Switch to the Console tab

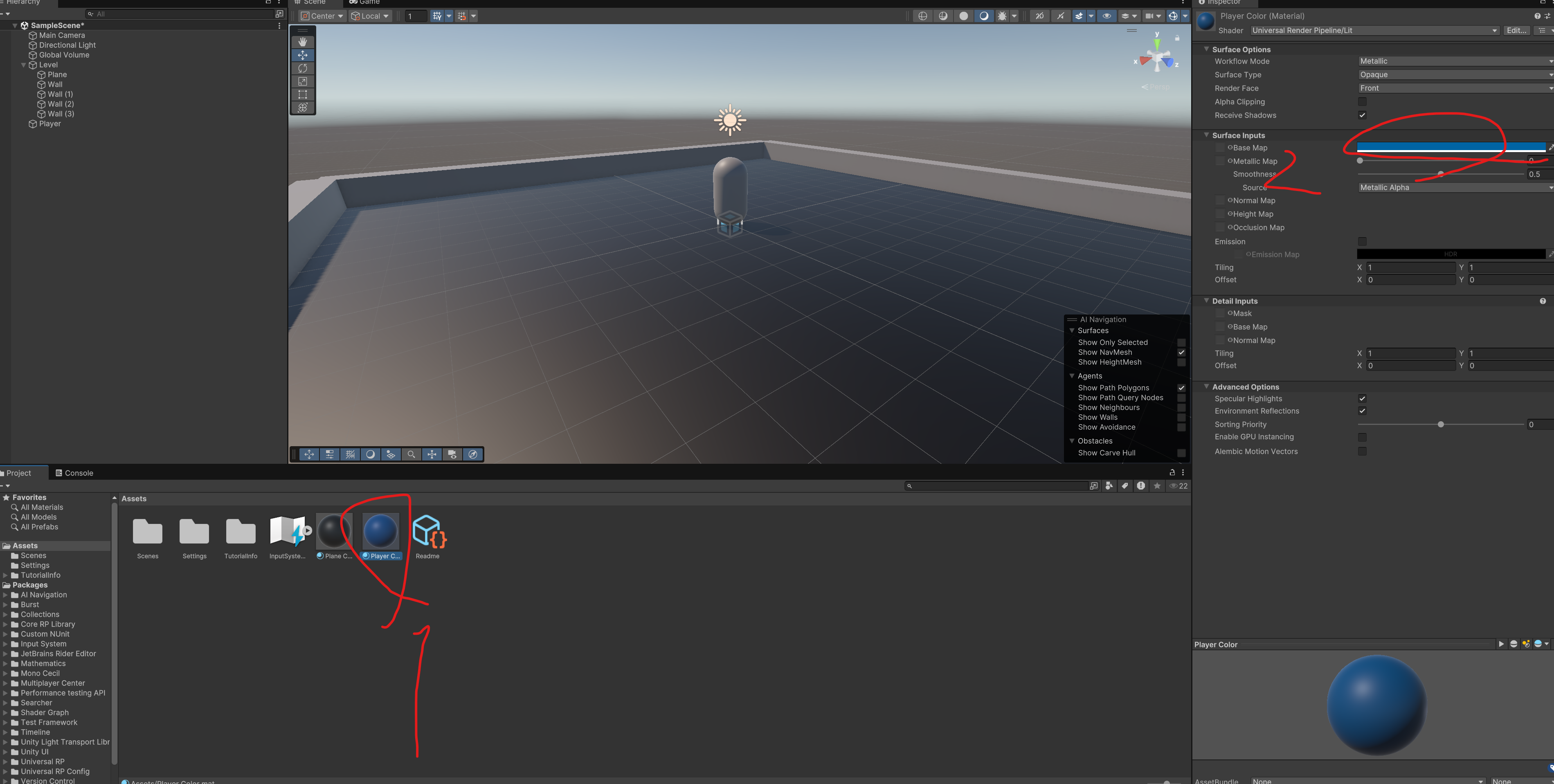(75, 473)
